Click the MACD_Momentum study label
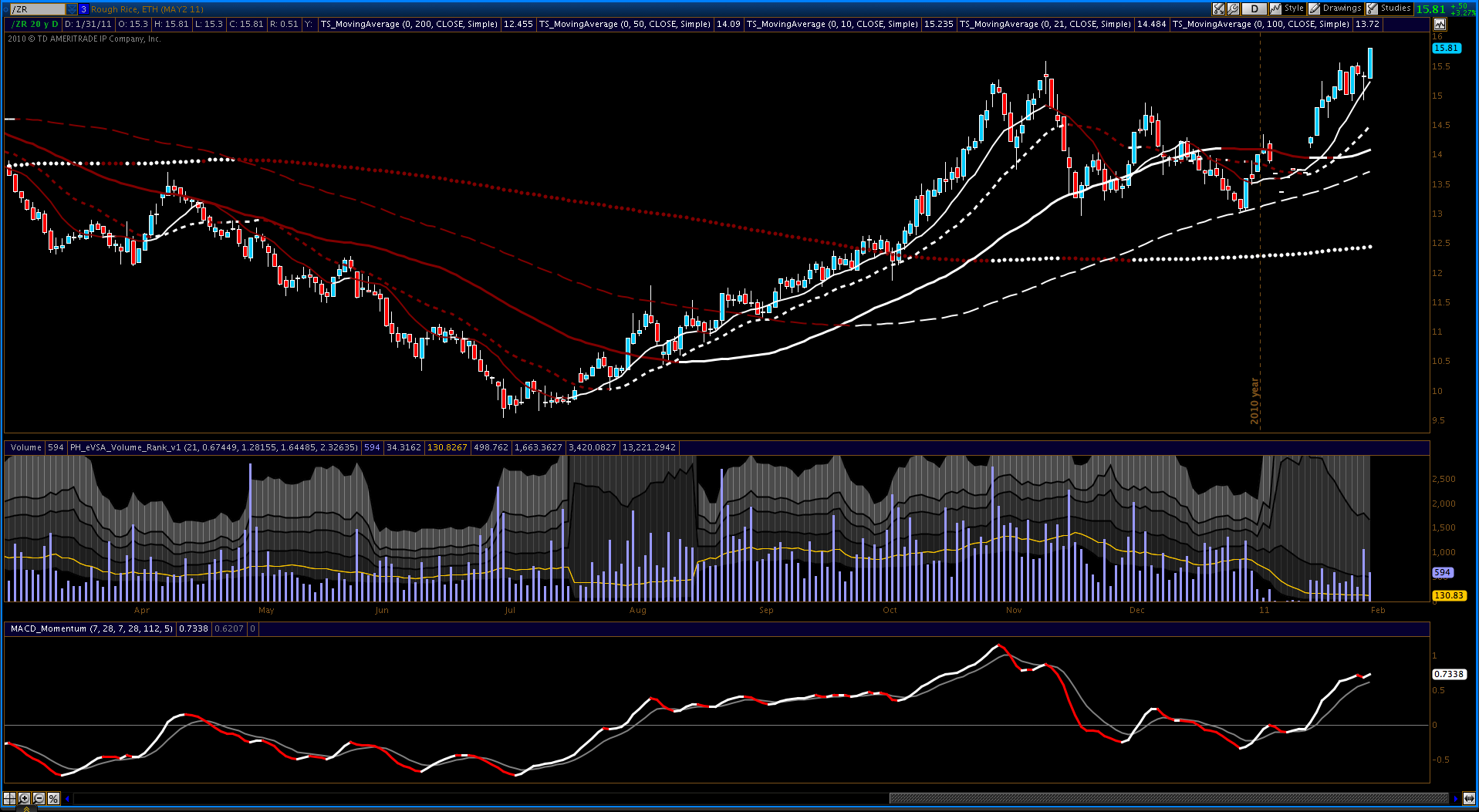The height and width of the screenshot is (812, 1479). pyautogui.click(x=92, y=629)
